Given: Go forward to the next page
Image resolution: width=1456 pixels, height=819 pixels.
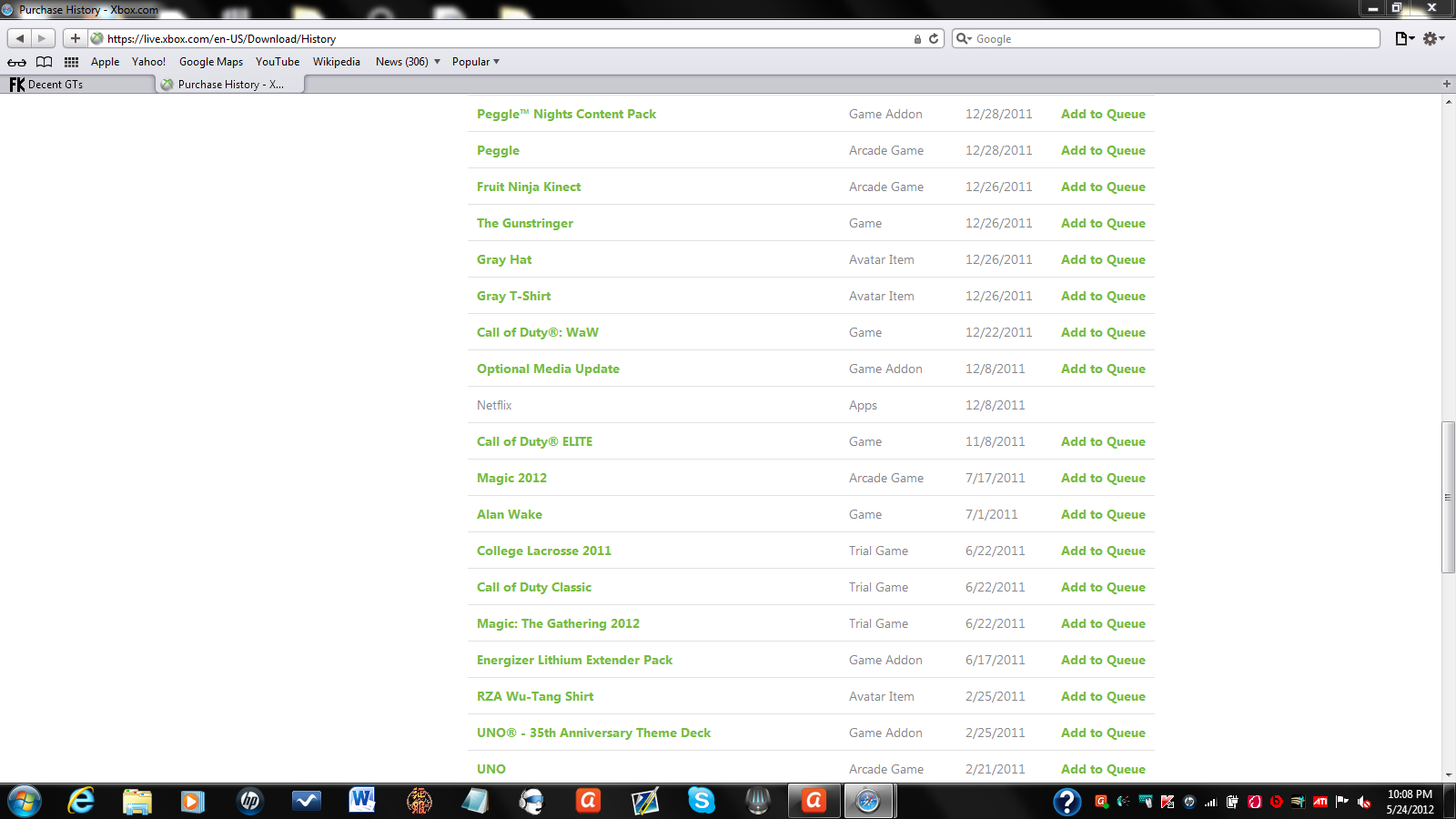Looking at the screenshot, I should pyautogui.click(x=42, y=38).
